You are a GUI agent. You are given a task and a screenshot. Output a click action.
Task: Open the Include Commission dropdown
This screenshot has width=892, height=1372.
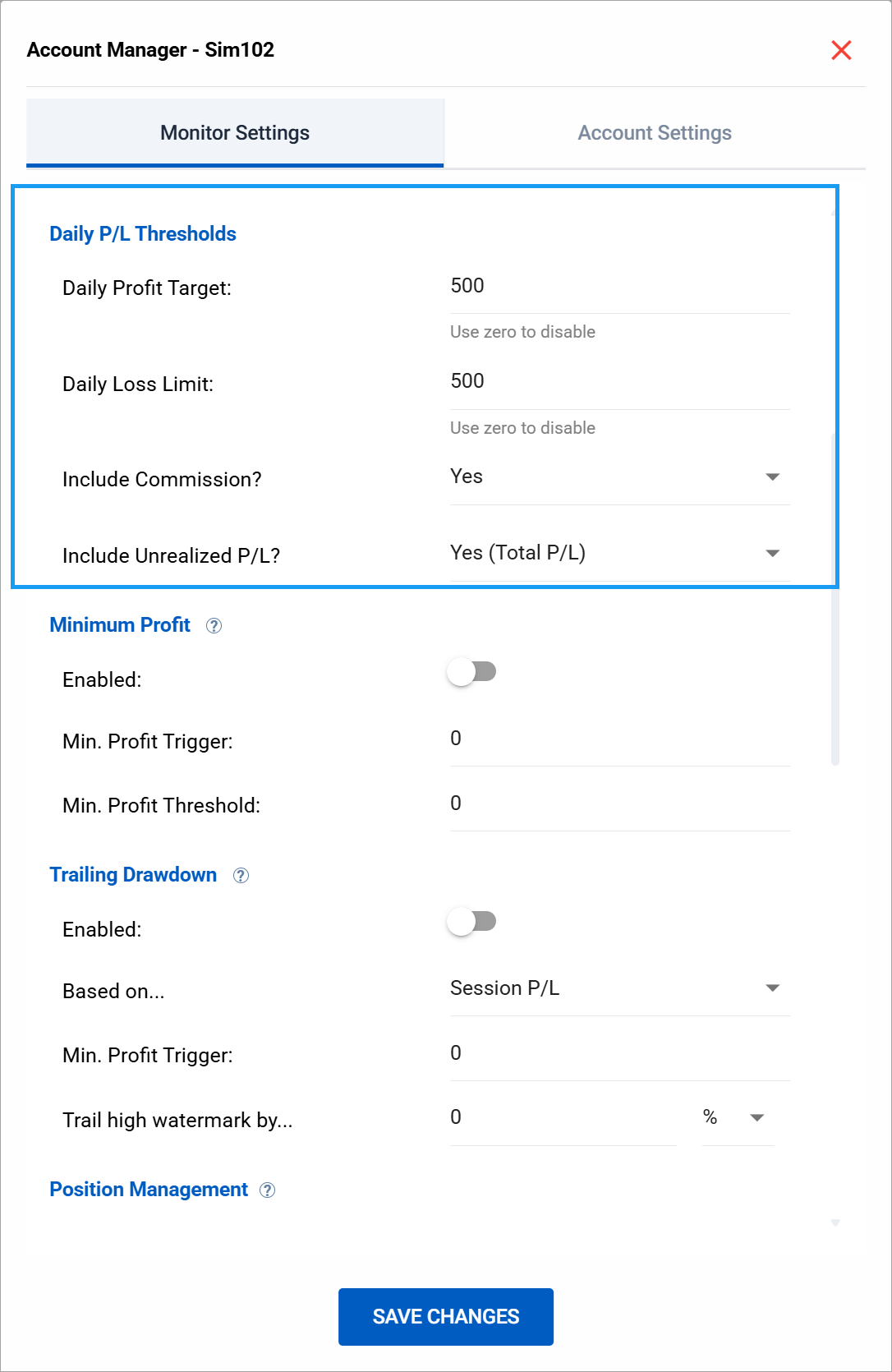(619, 477)
